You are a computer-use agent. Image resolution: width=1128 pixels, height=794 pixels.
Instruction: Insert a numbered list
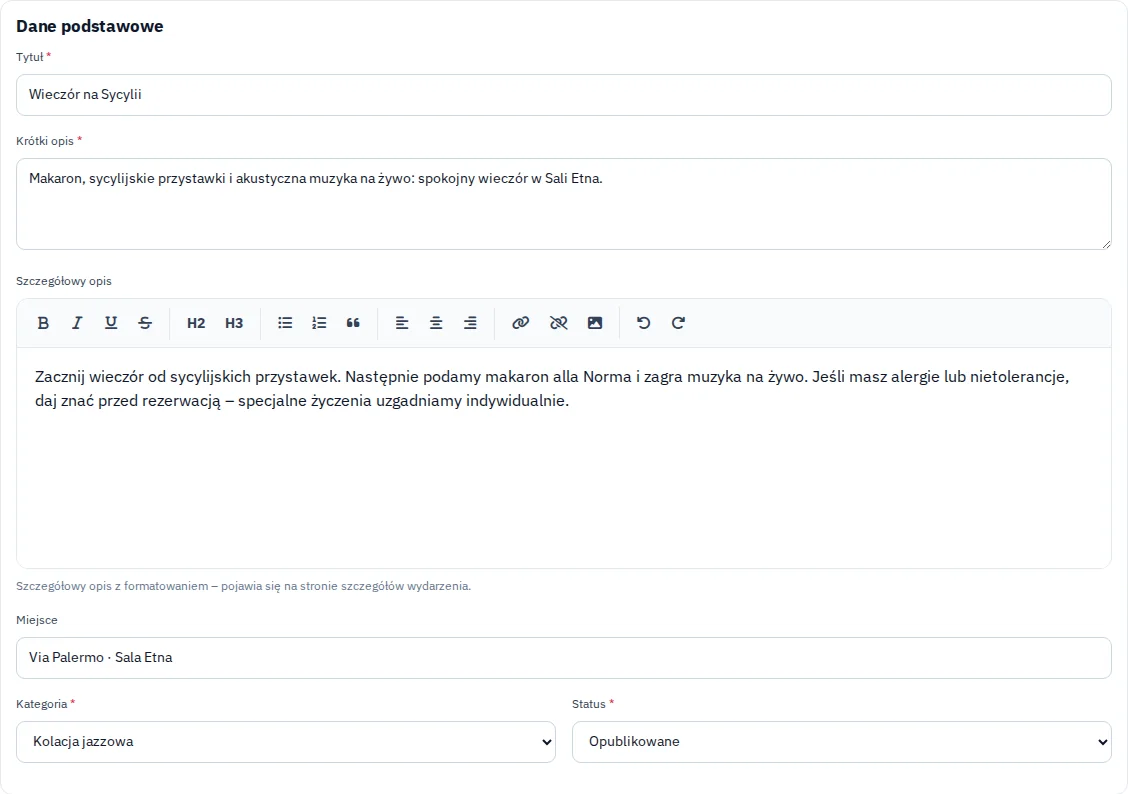click(x=319, y=323)
